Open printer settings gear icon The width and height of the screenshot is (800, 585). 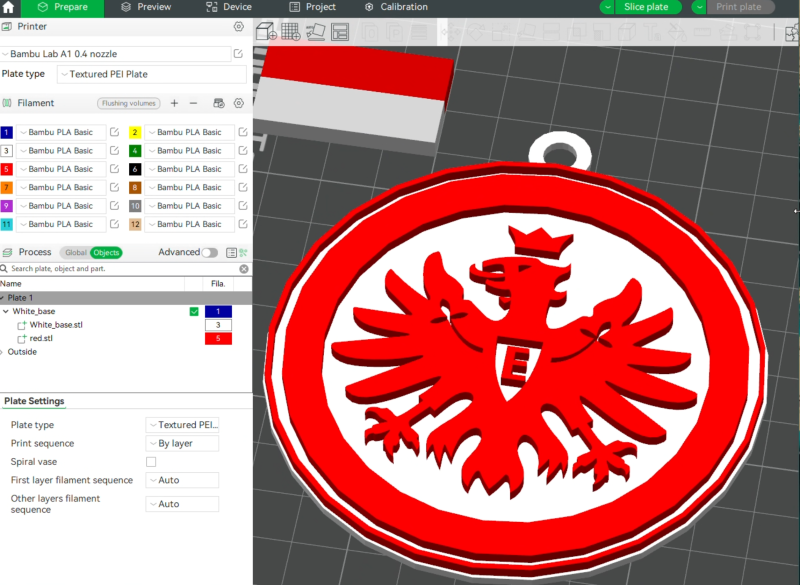coord(238,27)
